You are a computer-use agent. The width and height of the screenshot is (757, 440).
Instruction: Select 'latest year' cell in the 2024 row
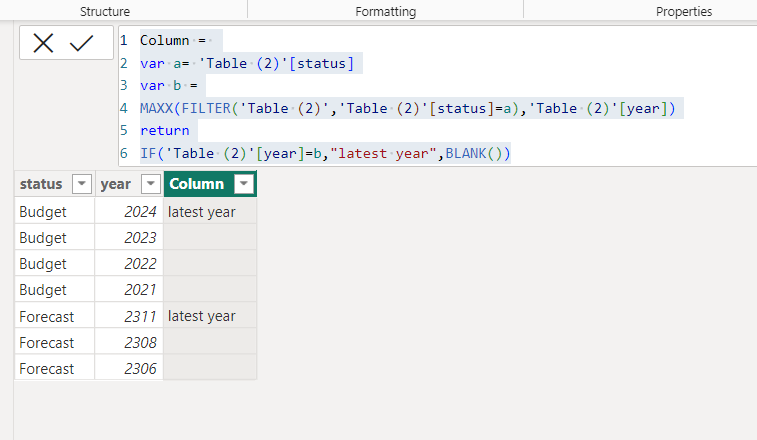point(210,212)
